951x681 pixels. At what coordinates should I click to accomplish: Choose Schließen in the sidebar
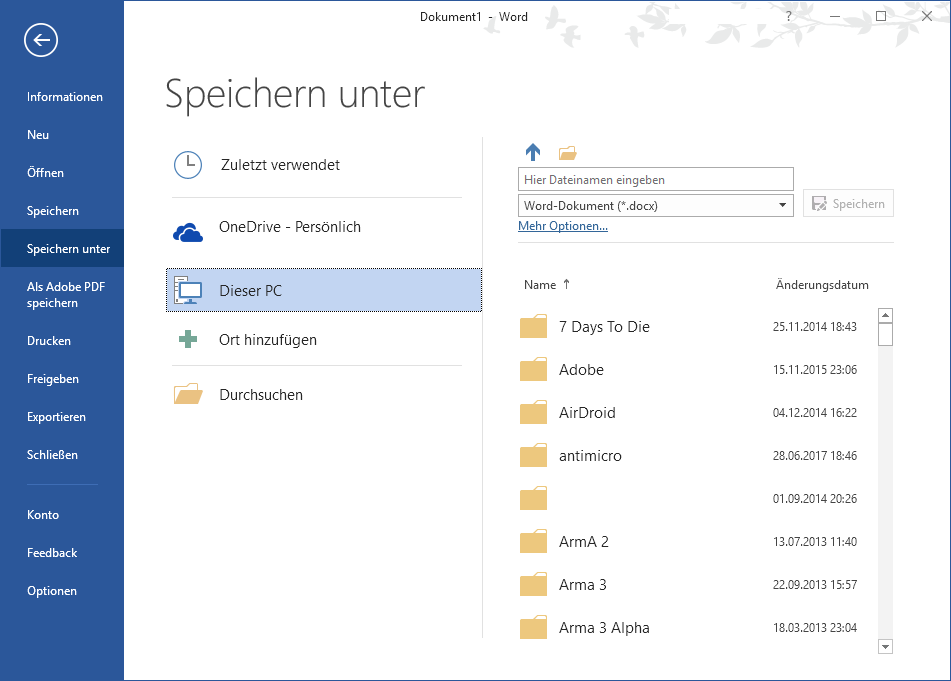(52, 455)
